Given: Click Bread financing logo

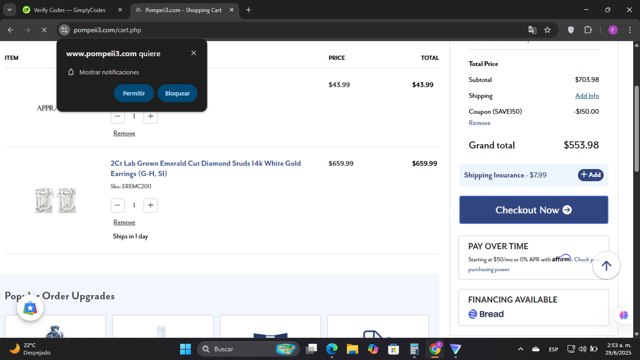Looking at the screenshot, I should (486, 314).
